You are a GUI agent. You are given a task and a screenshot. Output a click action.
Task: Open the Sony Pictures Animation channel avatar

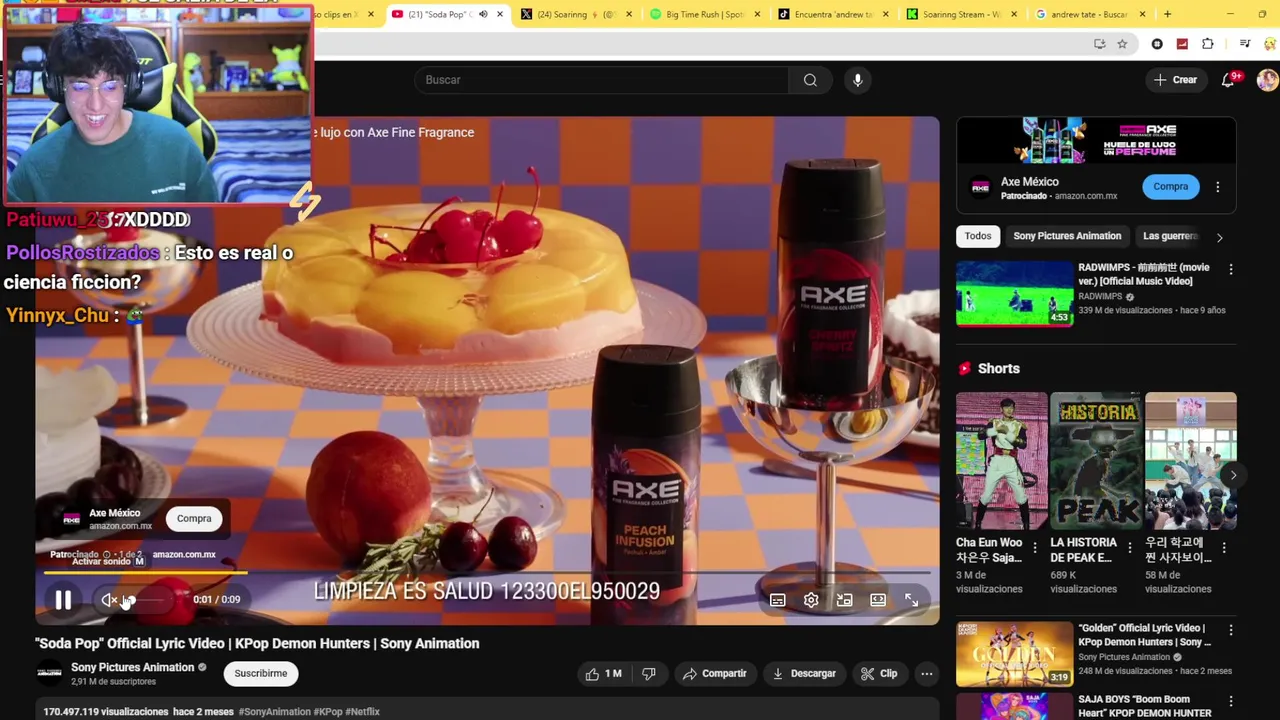(x=49, y=674)
